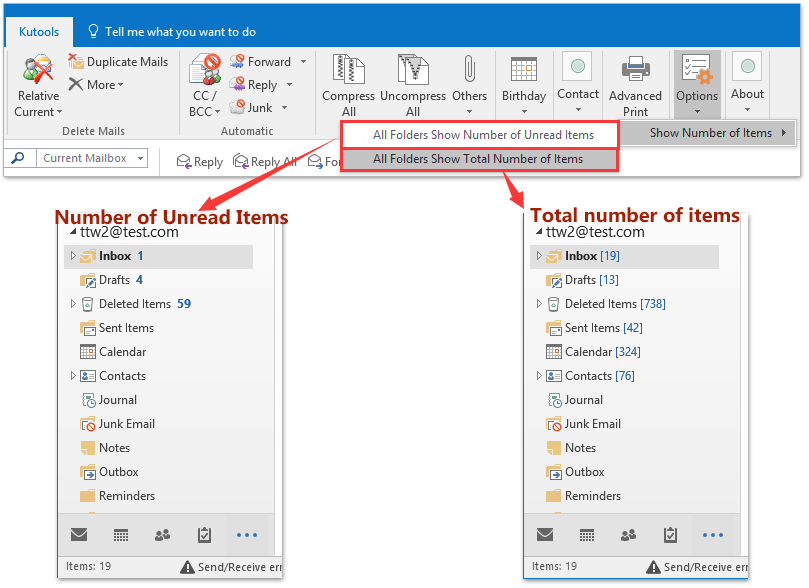Choose All Folders Show Total Number of Items
The width and height of the screenshot is (809, 588).
click(478, 159)
